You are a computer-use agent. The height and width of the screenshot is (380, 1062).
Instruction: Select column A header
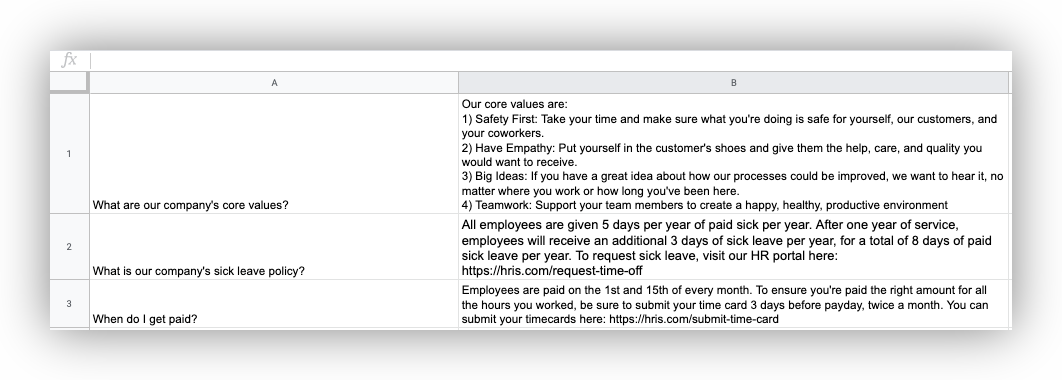coord(274,83)
